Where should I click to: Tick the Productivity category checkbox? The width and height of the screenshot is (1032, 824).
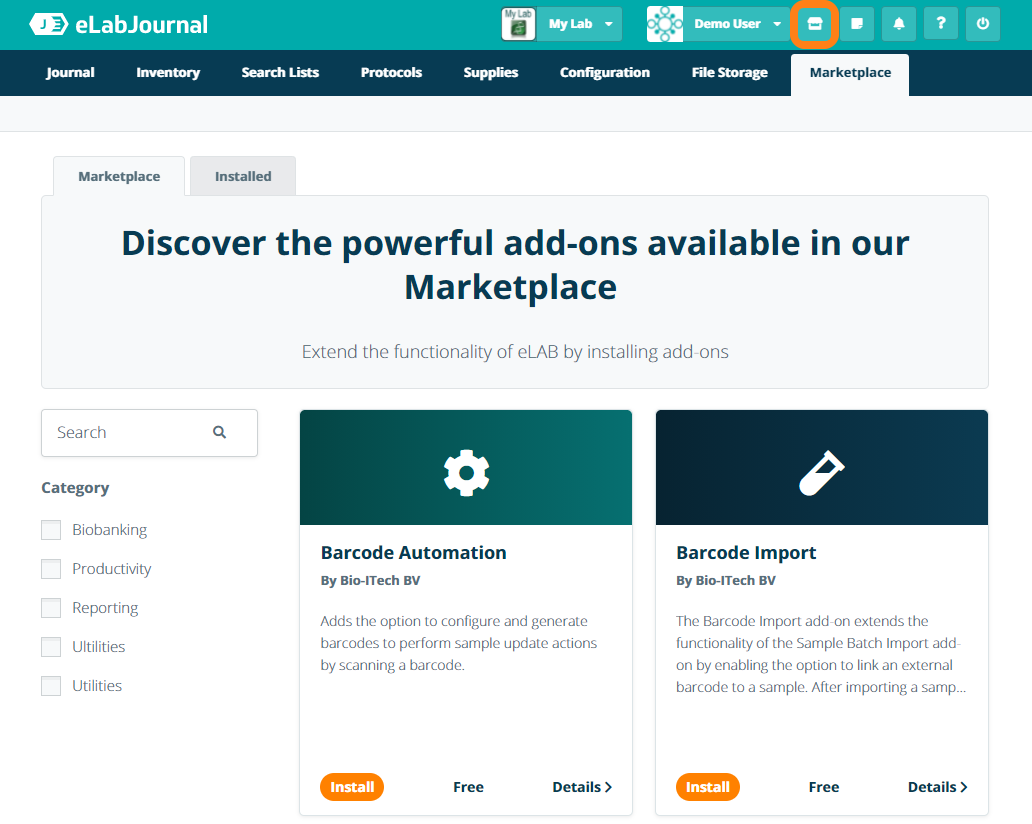click(x=51, y=569)
